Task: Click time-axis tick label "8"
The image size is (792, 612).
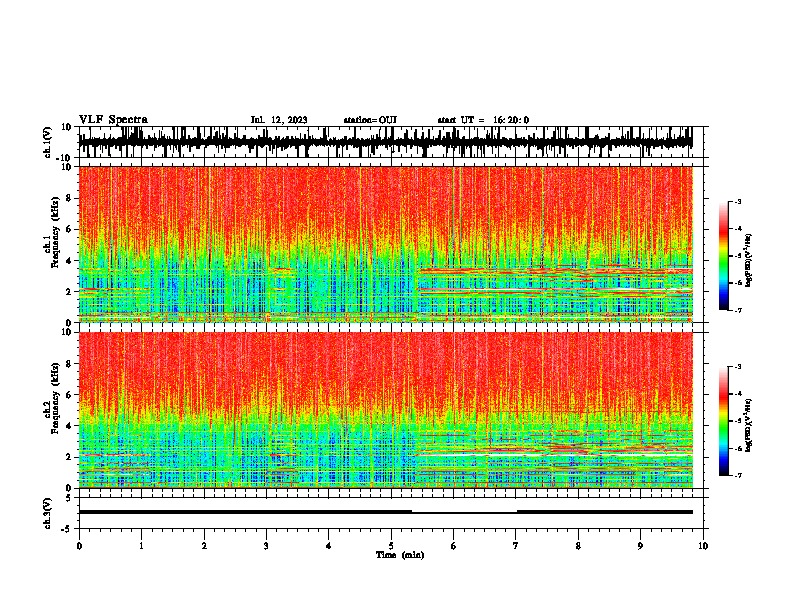Action: [x=578, y=546]
